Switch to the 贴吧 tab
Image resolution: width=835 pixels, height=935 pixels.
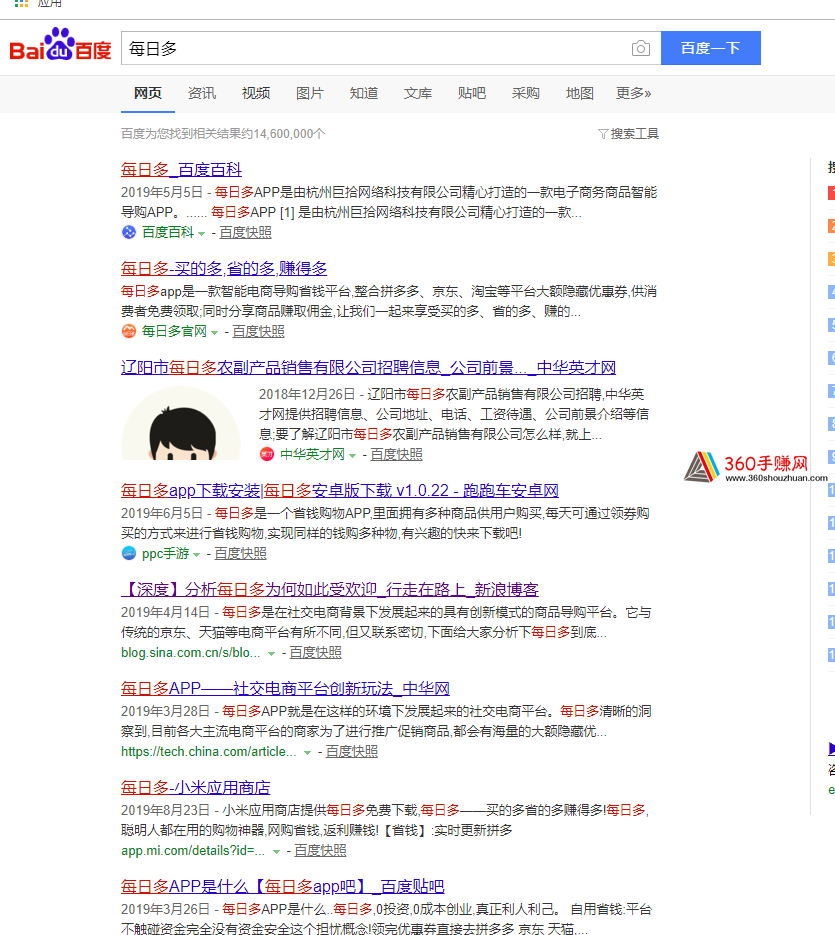(x=472, y=93)
